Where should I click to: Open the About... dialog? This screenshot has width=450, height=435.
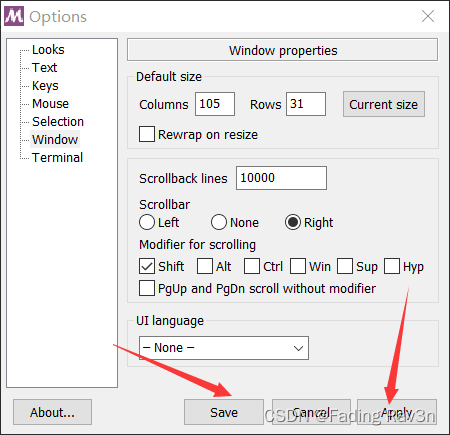(52, 412)
